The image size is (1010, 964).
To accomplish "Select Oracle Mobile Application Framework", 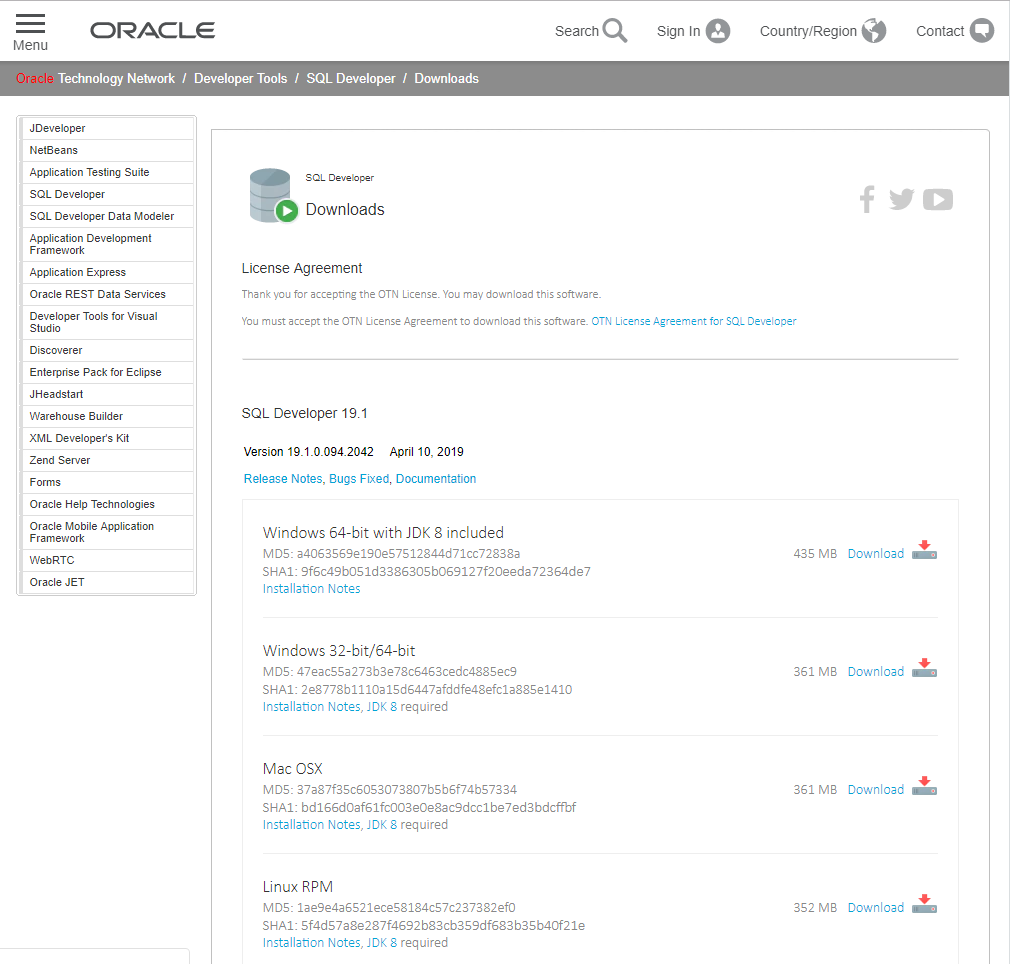I will [108, 532].
